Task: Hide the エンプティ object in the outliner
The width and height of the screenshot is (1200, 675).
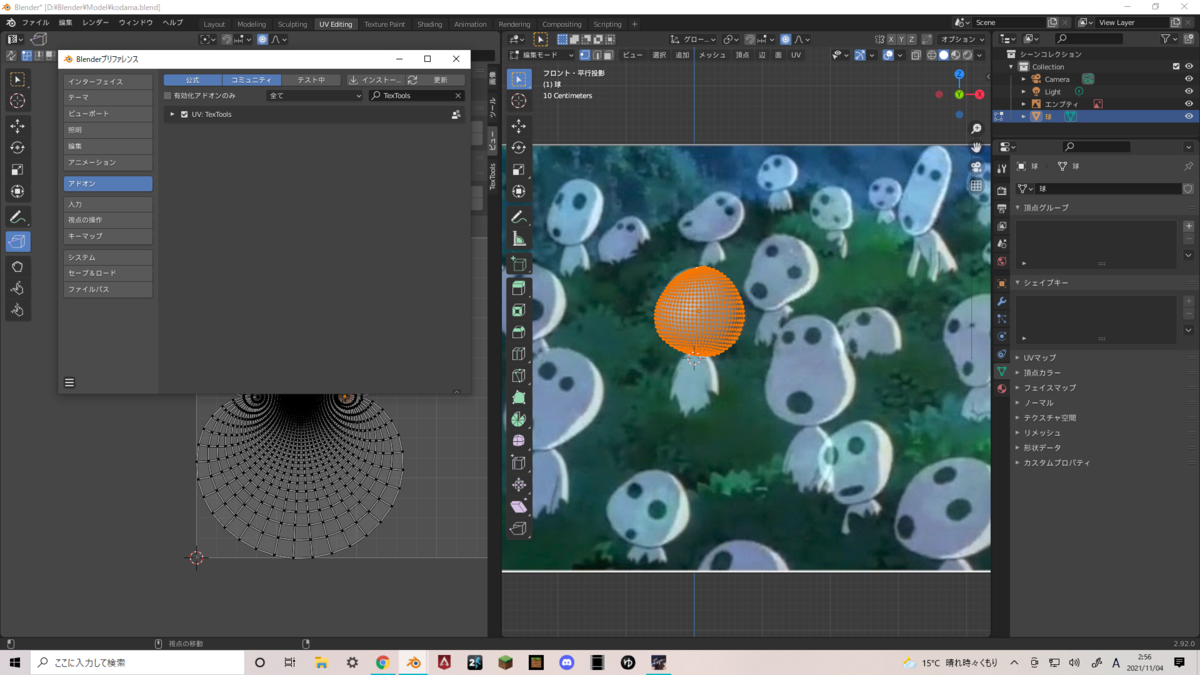Action: point(1188,104)
